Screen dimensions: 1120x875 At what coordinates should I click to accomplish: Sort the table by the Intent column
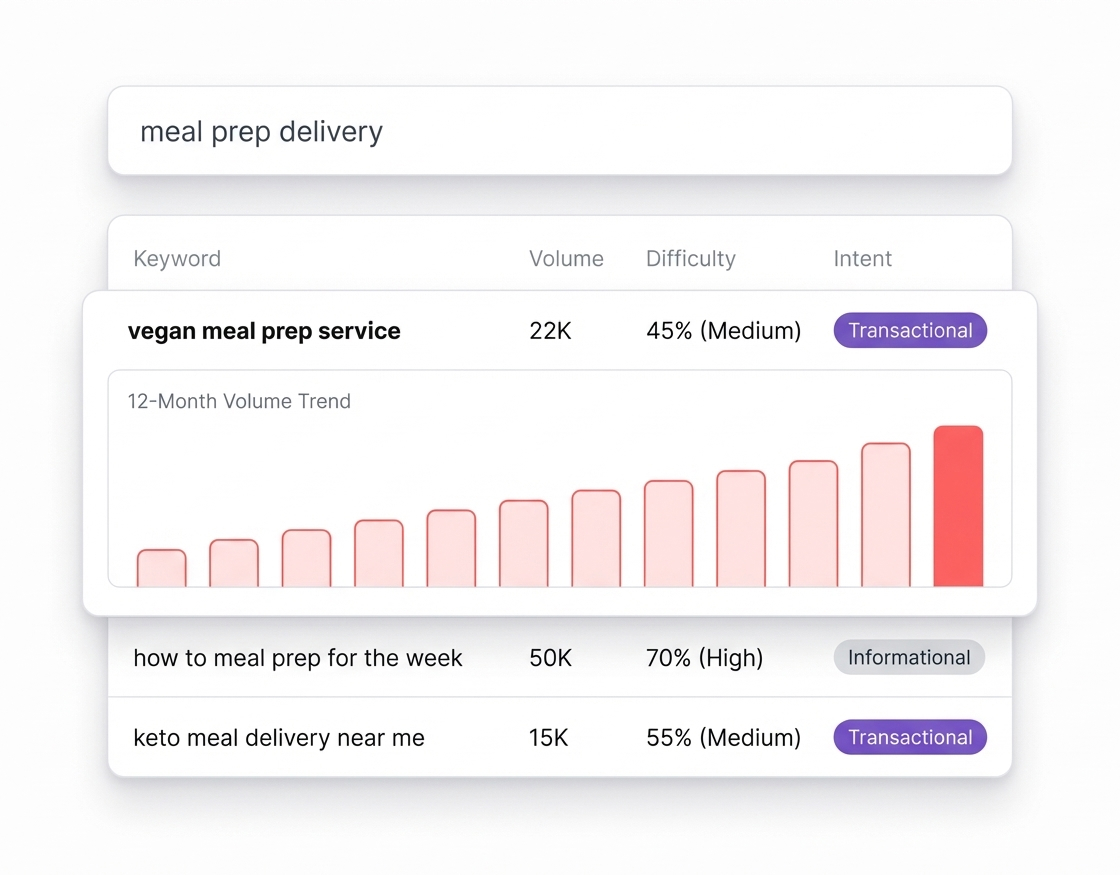click(861, 258)
